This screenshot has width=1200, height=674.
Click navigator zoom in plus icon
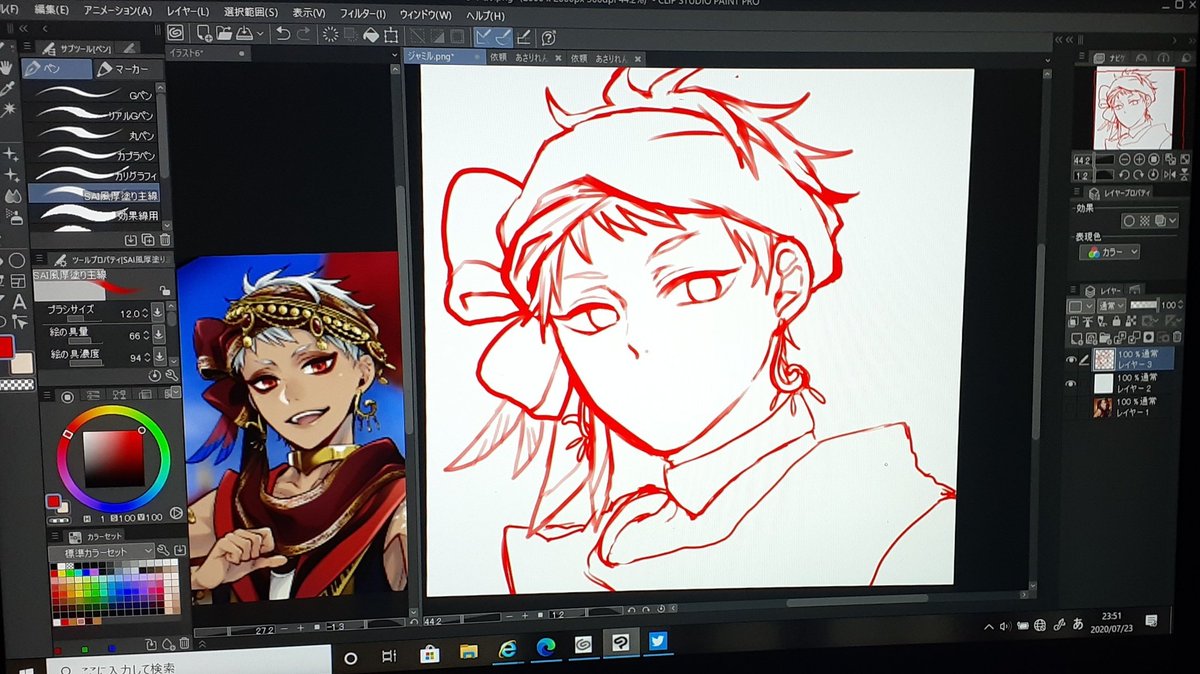[1140, 159]
